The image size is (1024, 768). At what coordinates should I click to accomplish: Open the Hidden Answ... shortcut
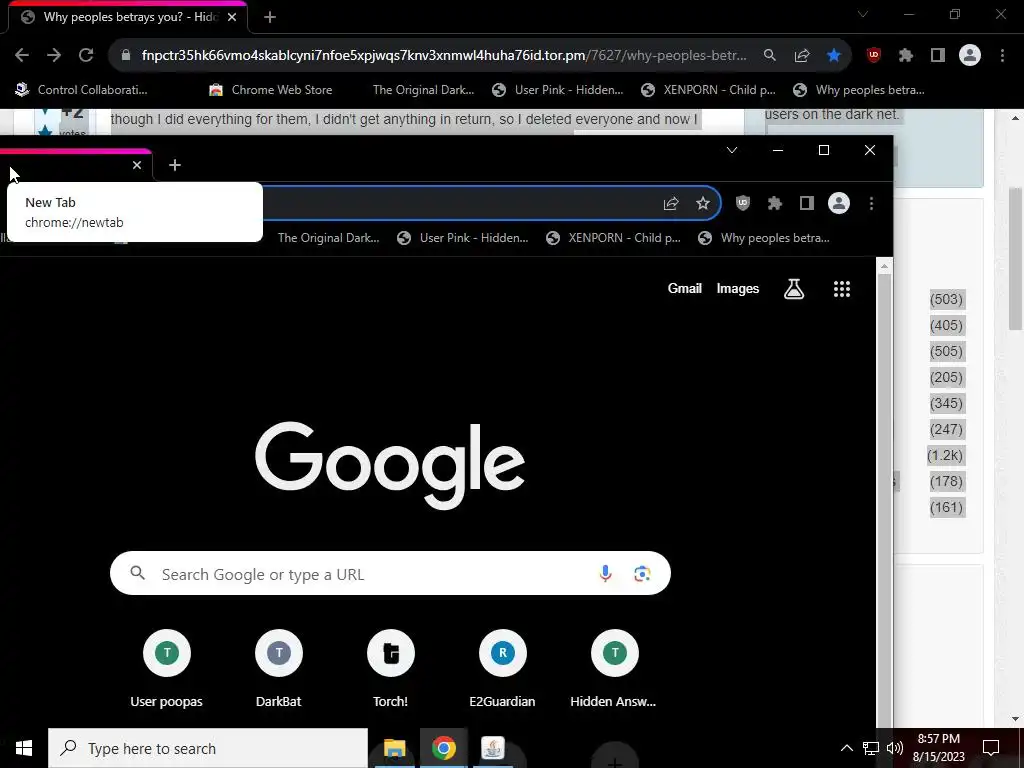(x=614, y=669)
